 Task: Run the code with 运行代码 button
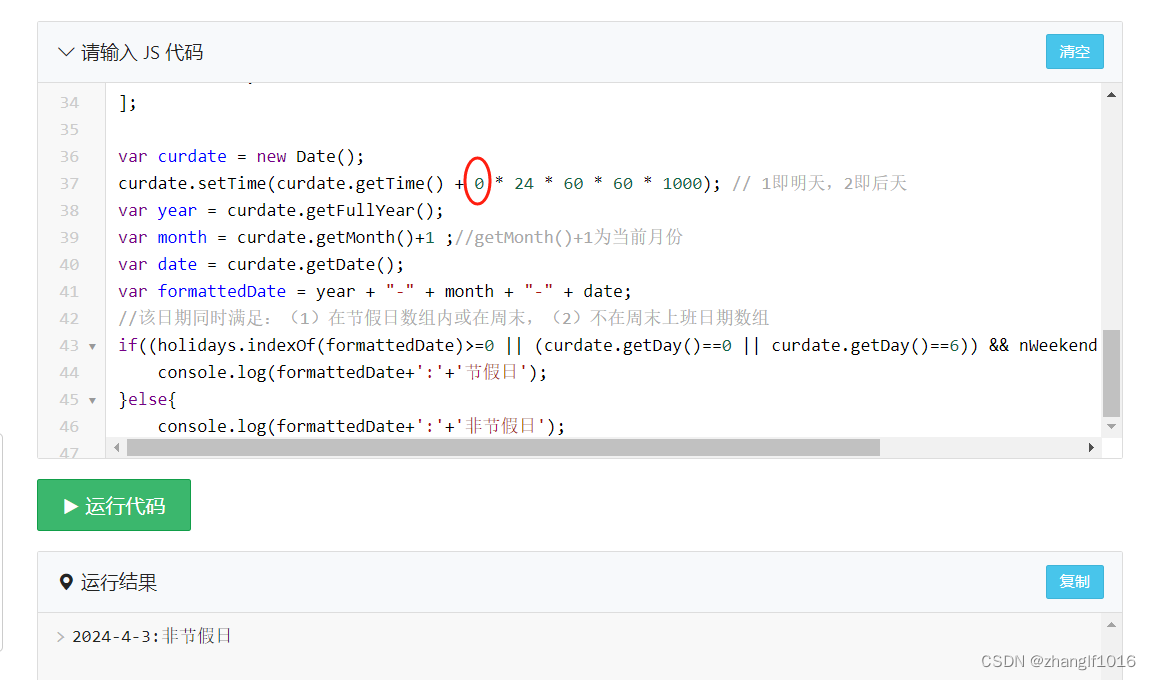tap(114, 505)
